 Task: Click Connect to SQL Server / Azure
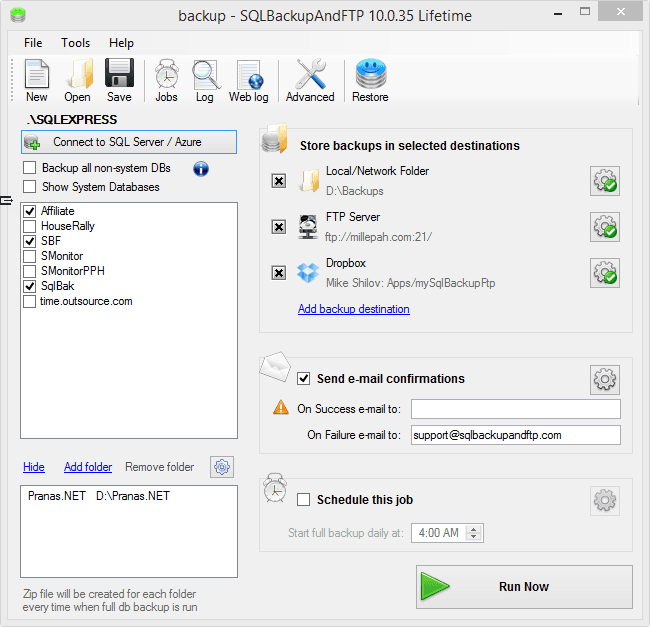pos(129,142)
